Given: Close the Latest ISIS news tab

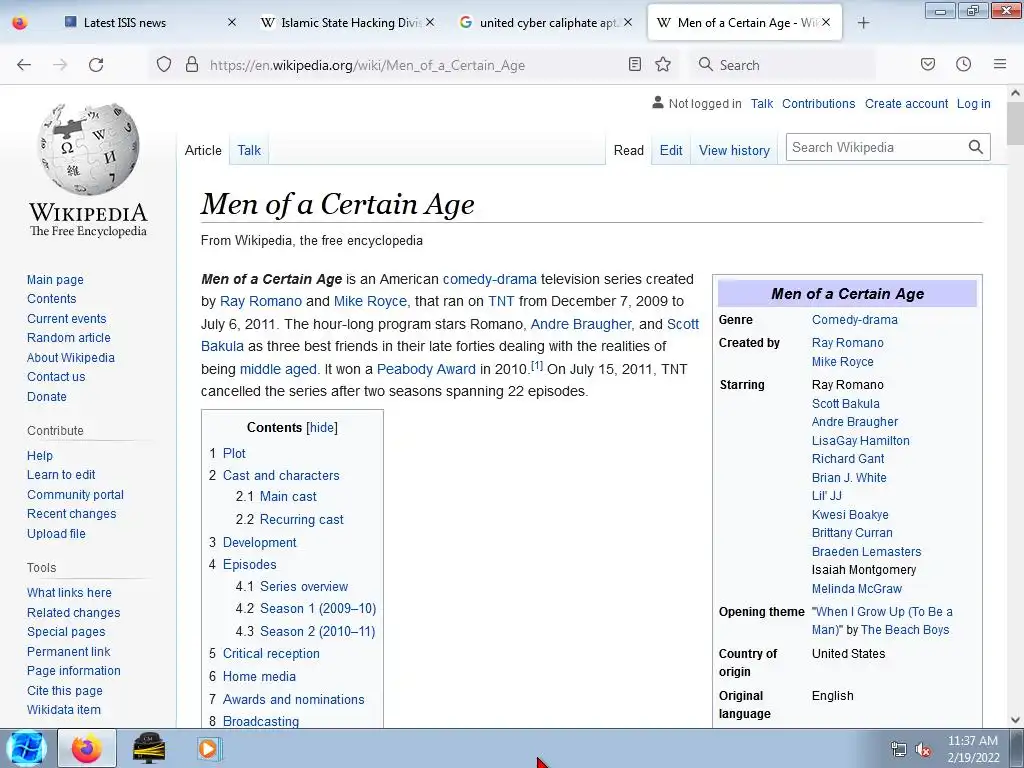Looking at the screenshot, I should click(x=232, y=22).
